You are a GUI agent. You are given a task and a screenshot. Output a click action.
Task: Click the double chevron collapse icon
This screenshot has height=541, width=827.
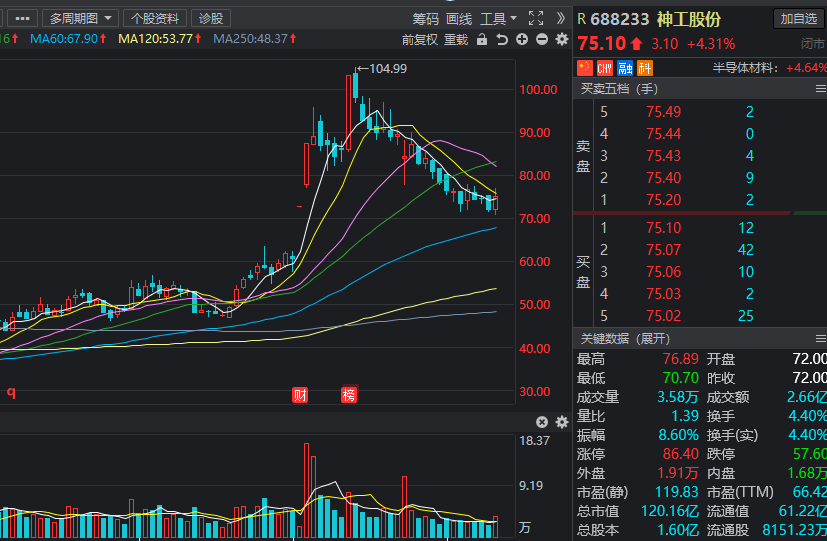pyautogui.click(x=561, y=18)
